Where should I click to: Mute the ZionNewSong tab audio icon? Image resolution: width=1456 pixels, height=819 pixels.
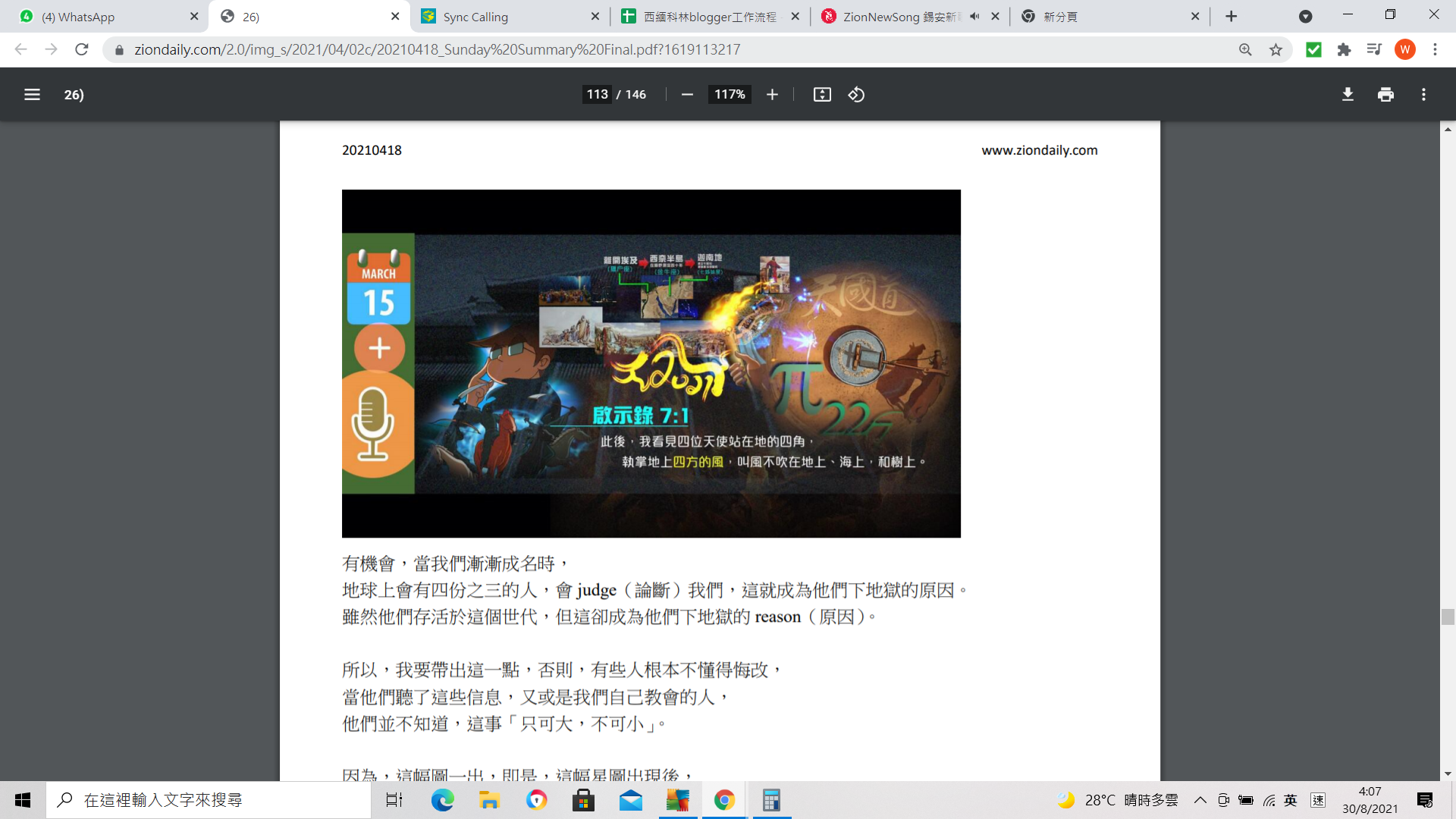(974, 17)
